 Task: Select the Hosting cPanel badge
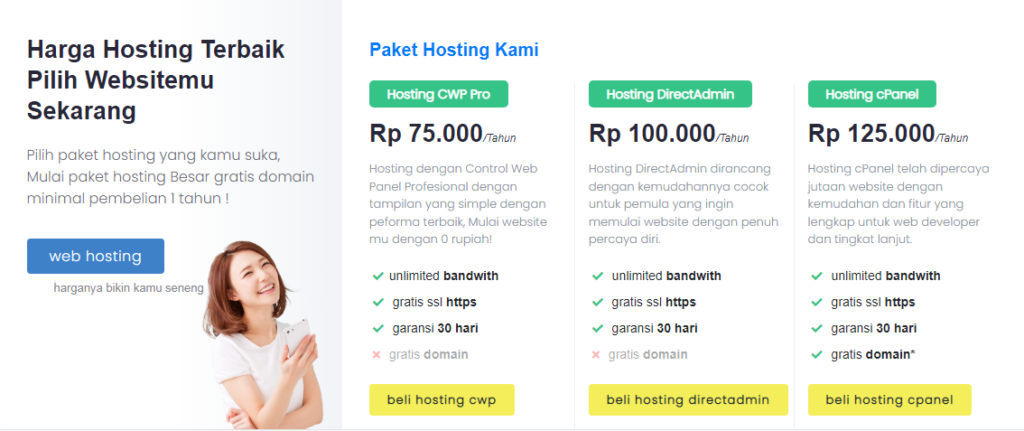(872, 94)
